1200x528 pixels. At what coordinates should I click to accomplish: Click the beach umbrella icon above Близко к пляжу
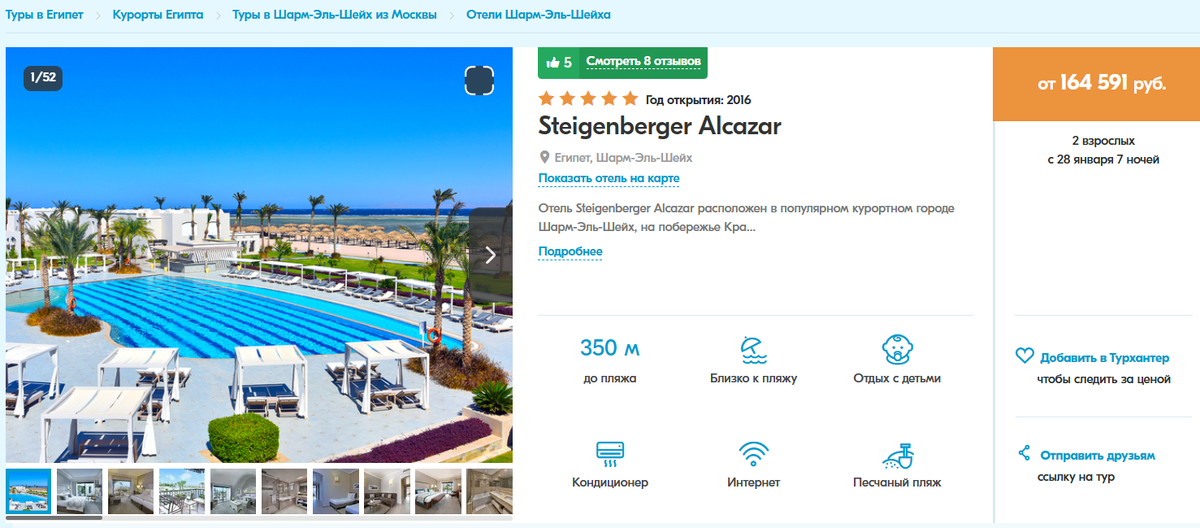click(753, 350)
